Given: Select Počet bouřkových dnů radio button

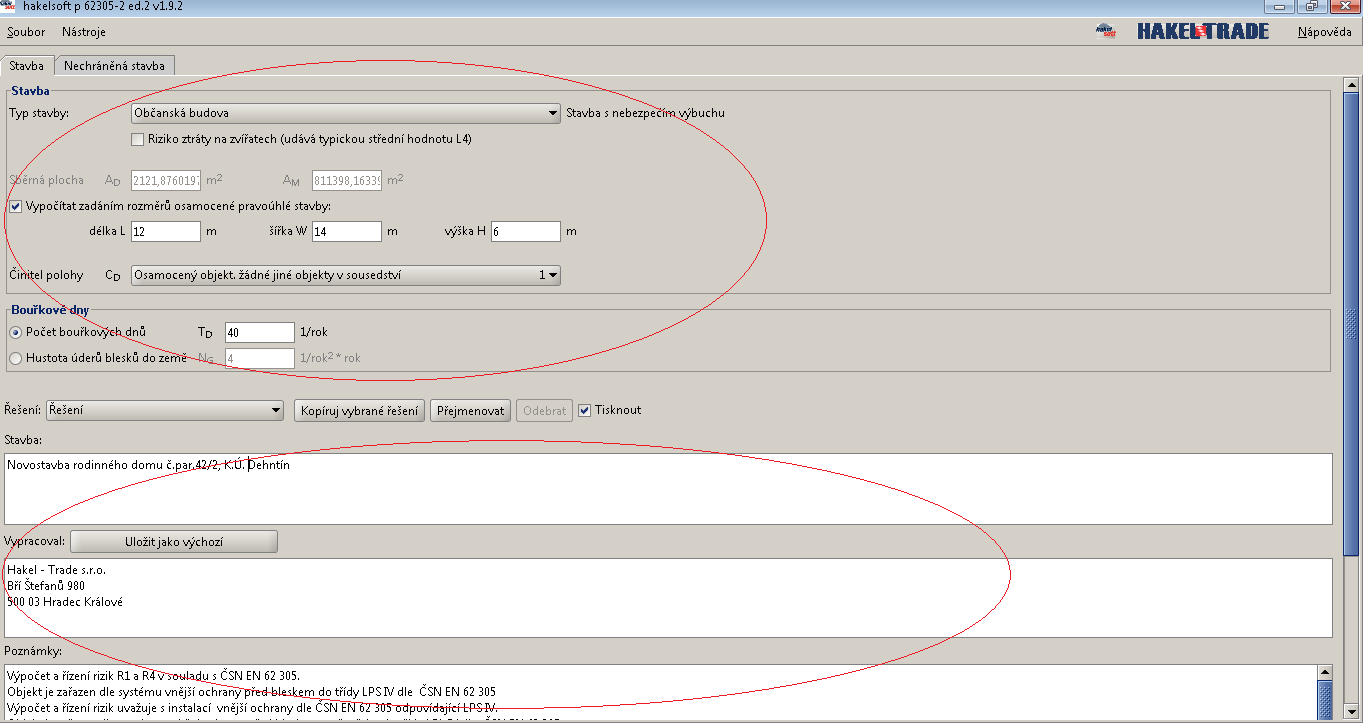Looking at the screenshot, I should (x=15, y=332).
